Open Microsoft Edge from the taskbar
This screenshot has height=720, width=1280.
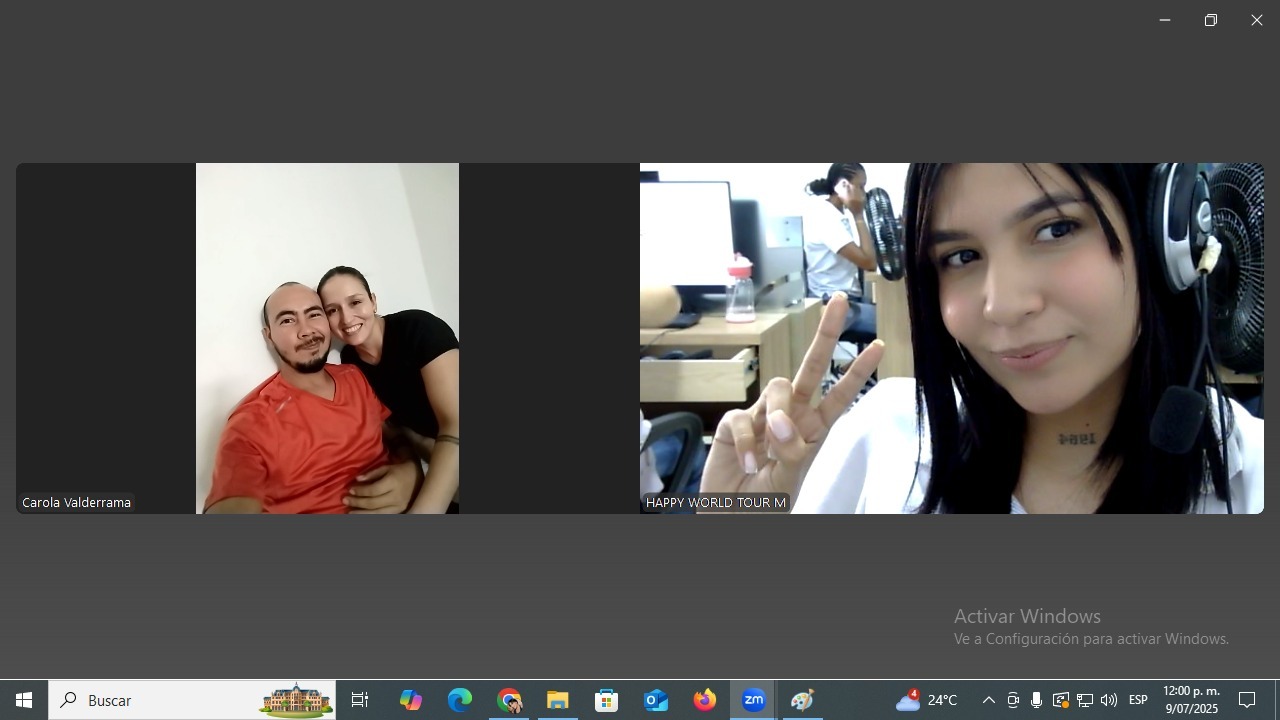coord(459,700)
